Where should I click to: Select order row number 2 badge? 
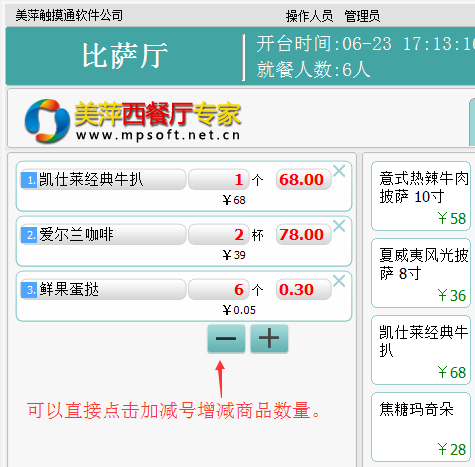(29, 235)
